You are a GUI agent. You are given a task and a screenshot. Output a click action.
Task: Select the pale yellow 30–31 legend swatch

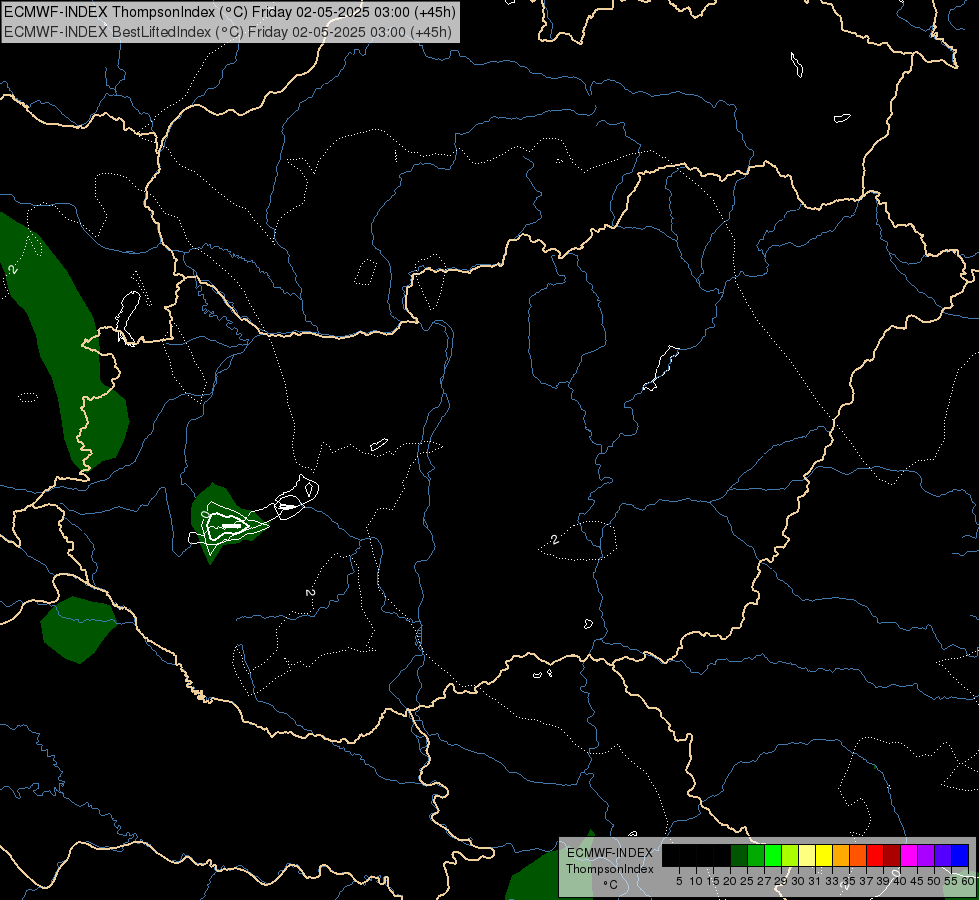coord(807,855)
